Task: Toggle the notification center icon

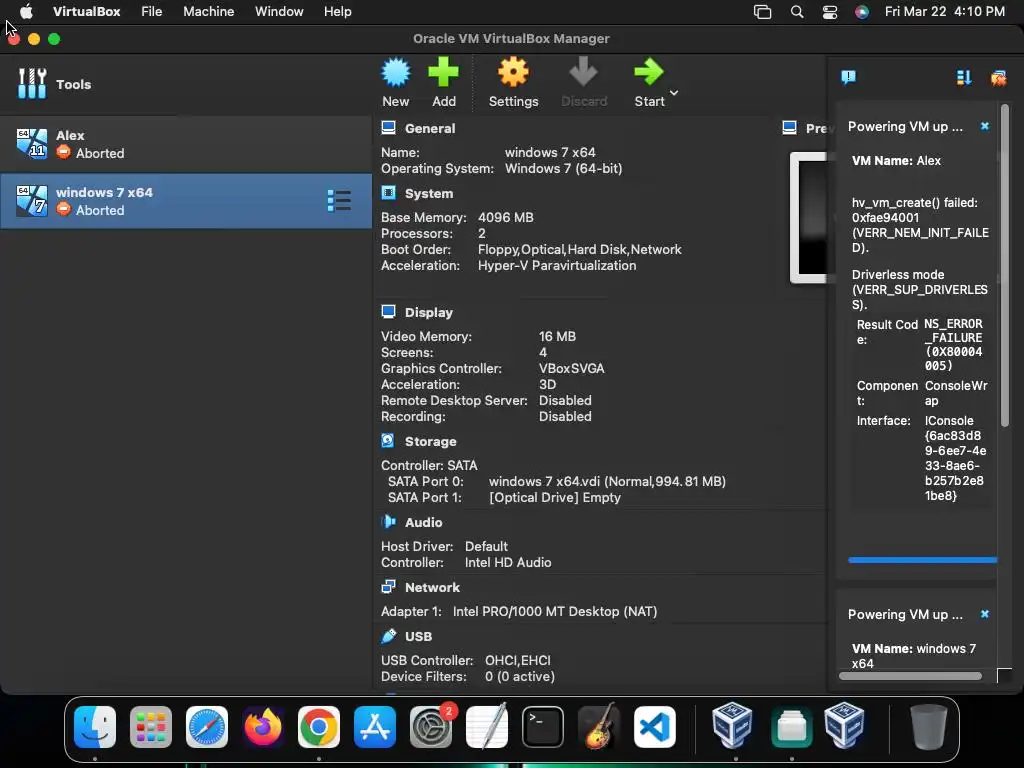Action: 848,78
